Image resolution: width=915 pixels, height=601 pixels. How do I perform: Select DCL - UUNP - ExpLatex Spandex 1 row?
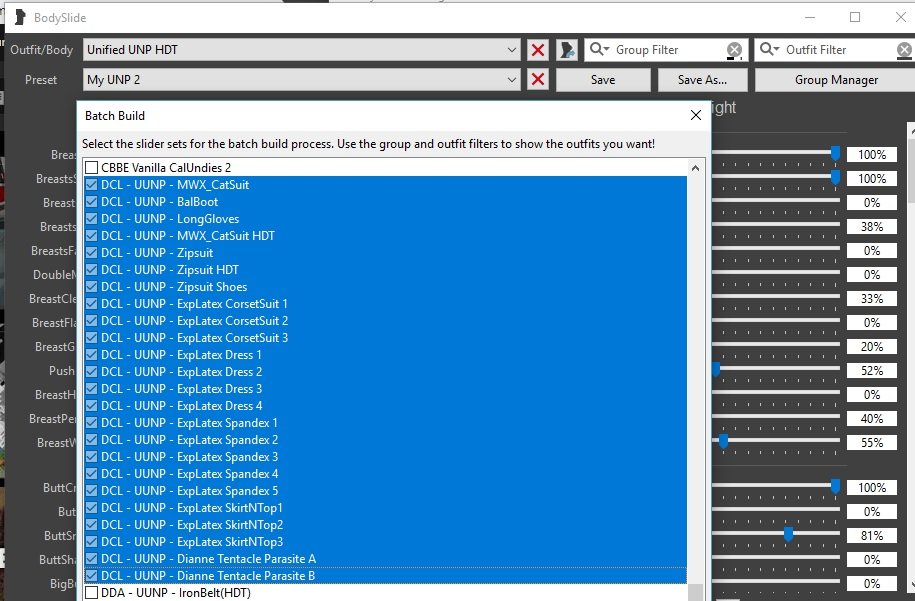click(385, 422)
